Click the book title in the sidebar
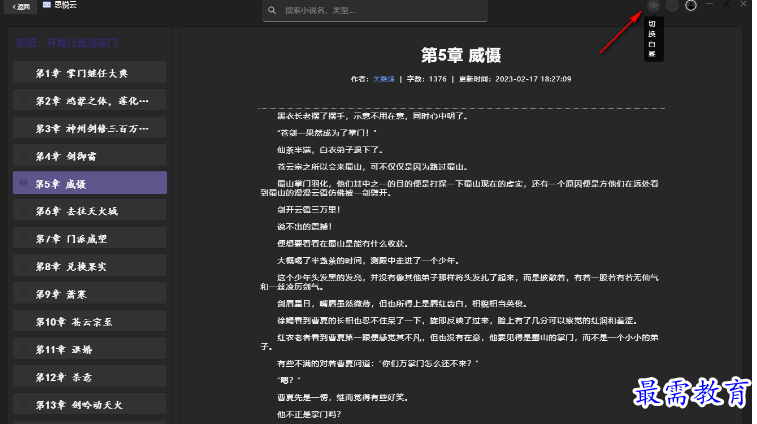Image resolution: width=757 pixels, height=424 pixels. pos(67,43)
